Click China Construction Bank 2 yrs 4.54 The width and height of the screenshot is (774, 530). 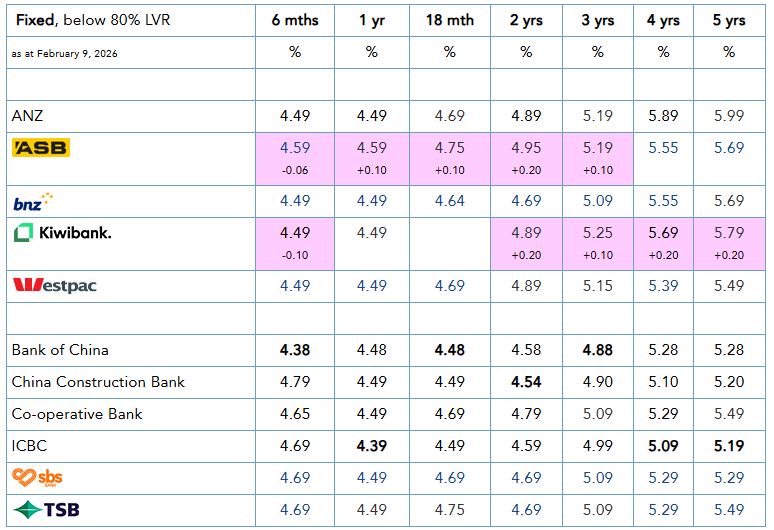coord(526,382)
